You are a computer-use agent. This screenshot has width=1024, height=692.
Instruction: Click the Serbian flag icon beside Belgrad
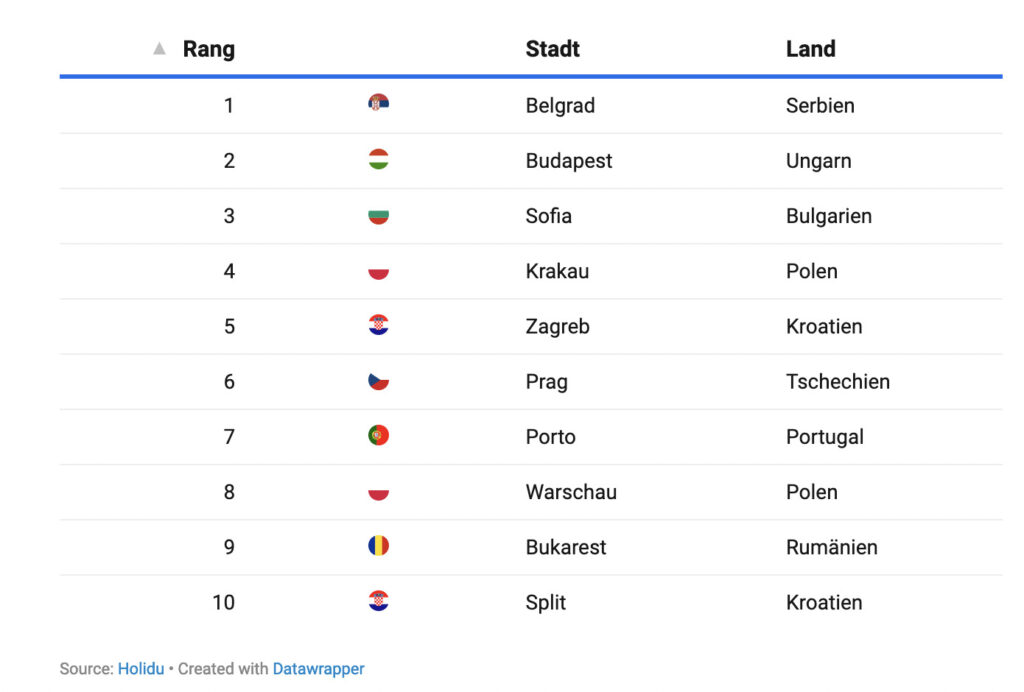click(x=378, y=103)
